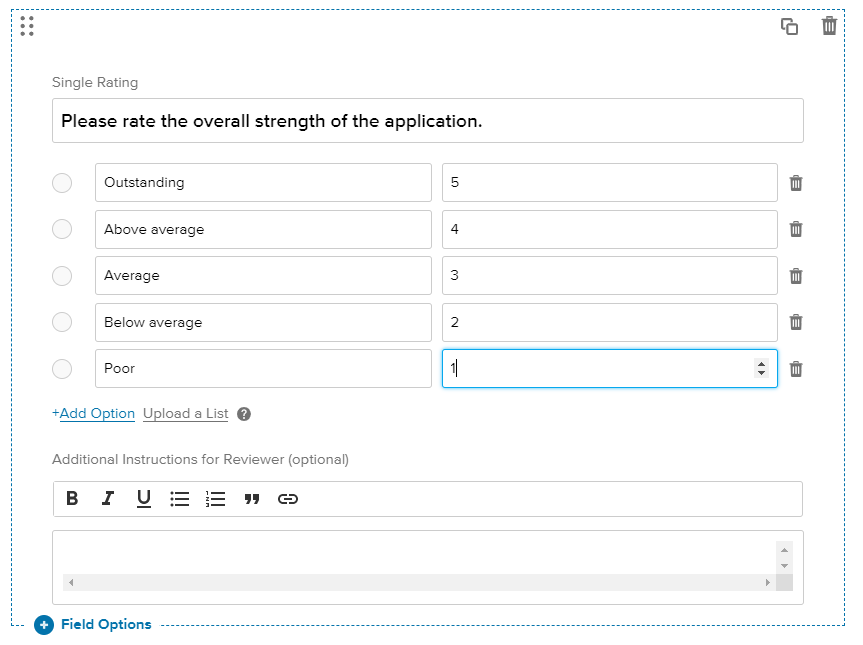Delete the Poor option row
The height and width of the screenshot is (645, 863).
point(796,369)
